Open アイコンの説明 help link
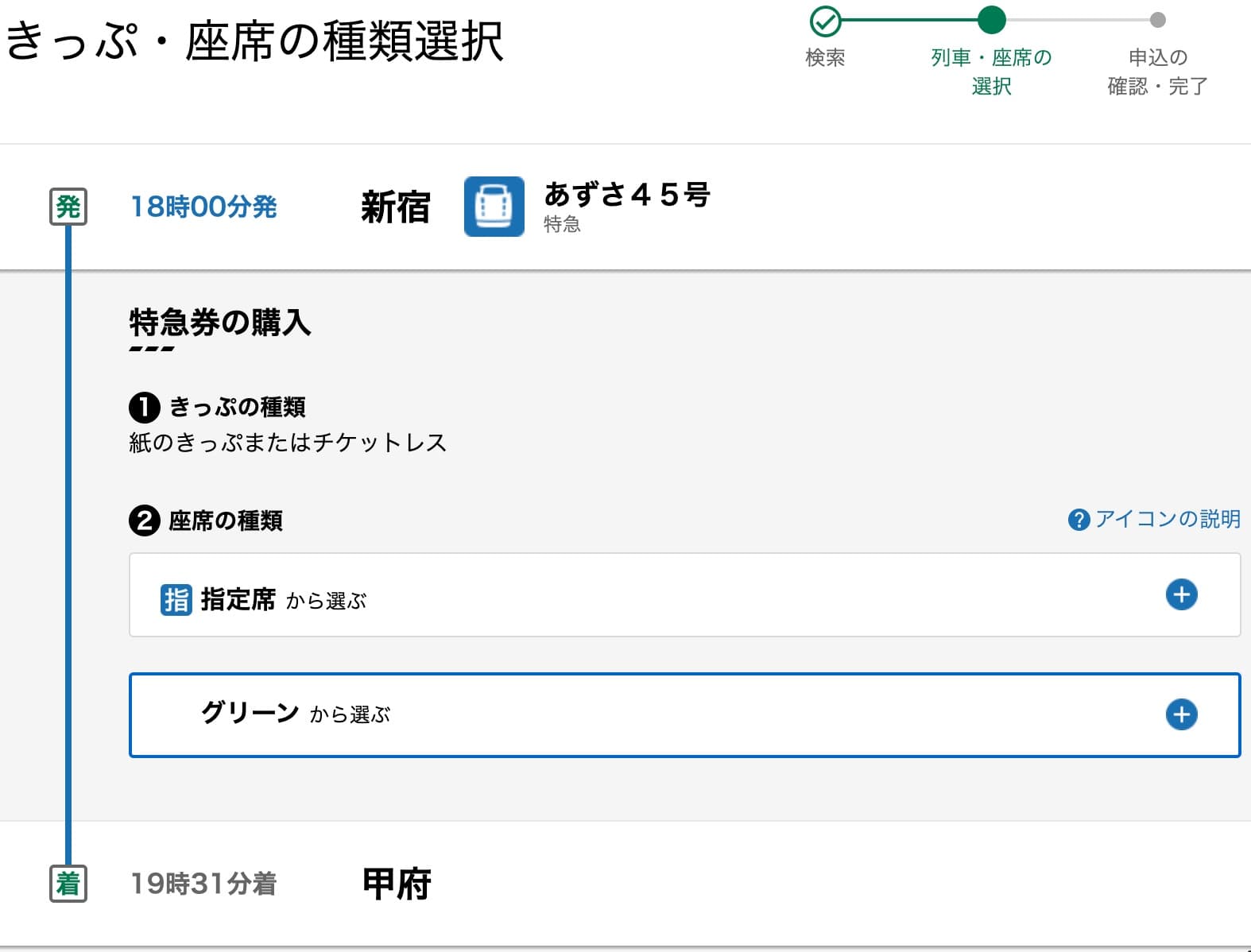Viewport: 1251px width, 952px height. coord(1154,519)
